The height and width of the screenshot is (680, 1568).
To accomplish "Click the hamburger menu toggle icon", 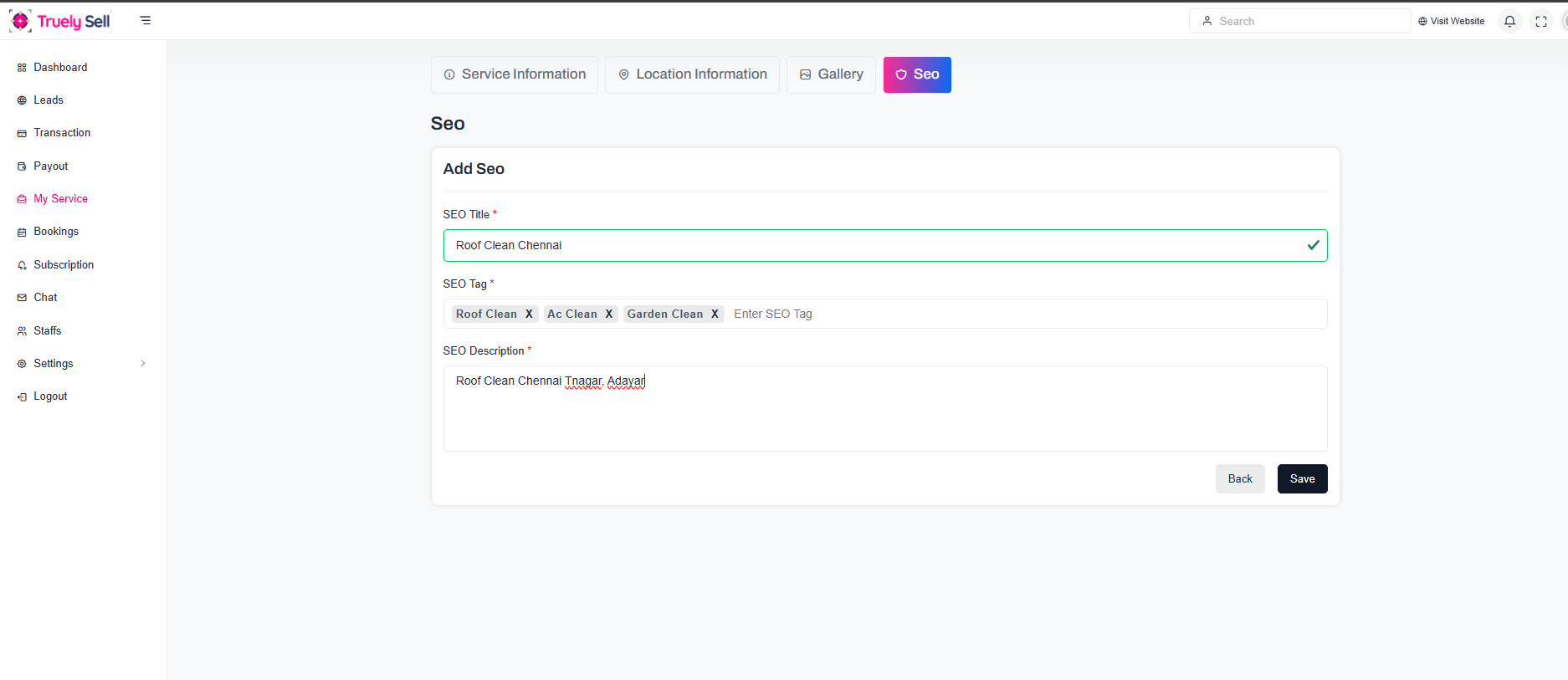I will click(146, 21).
